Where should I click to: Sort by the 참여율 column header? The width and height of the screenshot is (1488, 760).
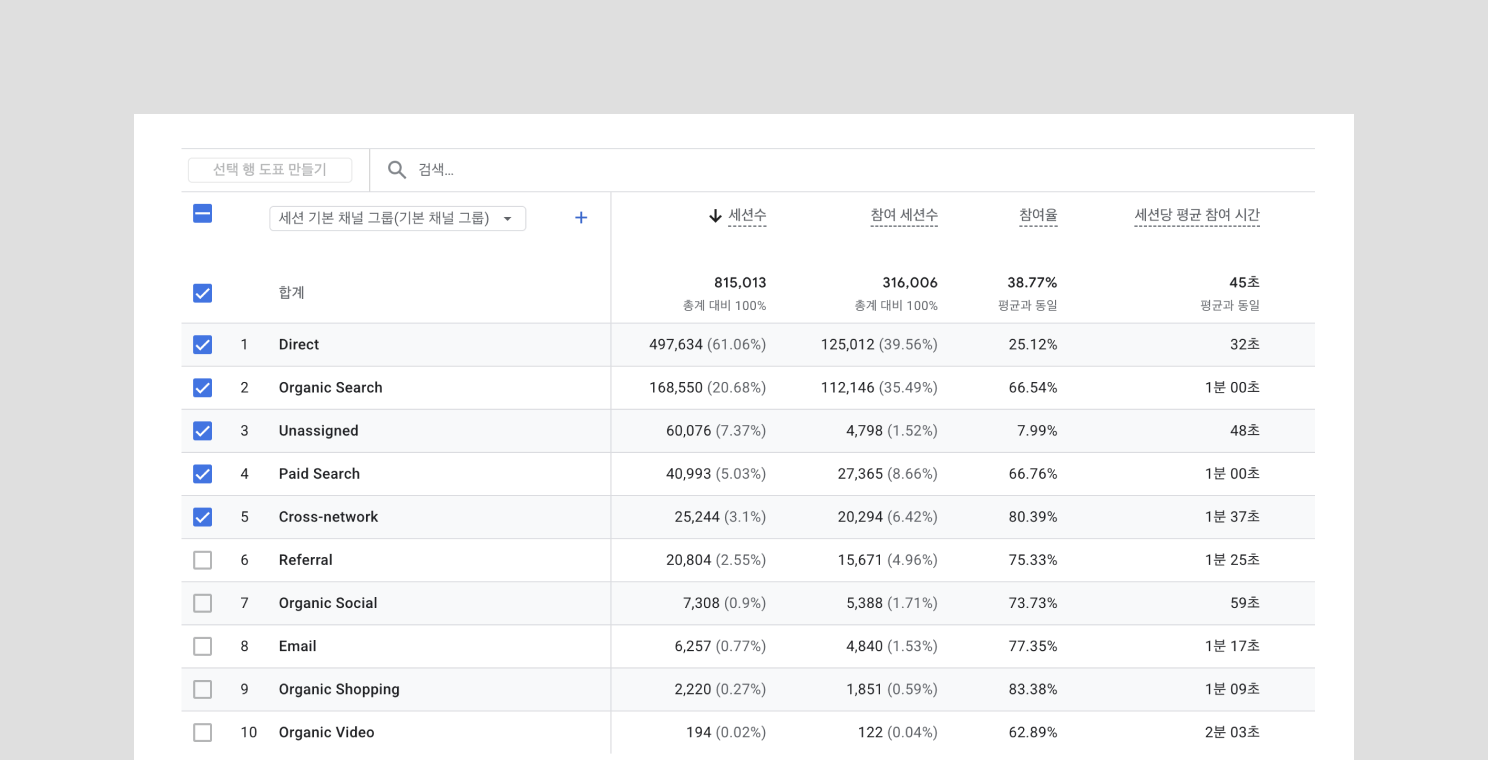tap(1038, 215)
